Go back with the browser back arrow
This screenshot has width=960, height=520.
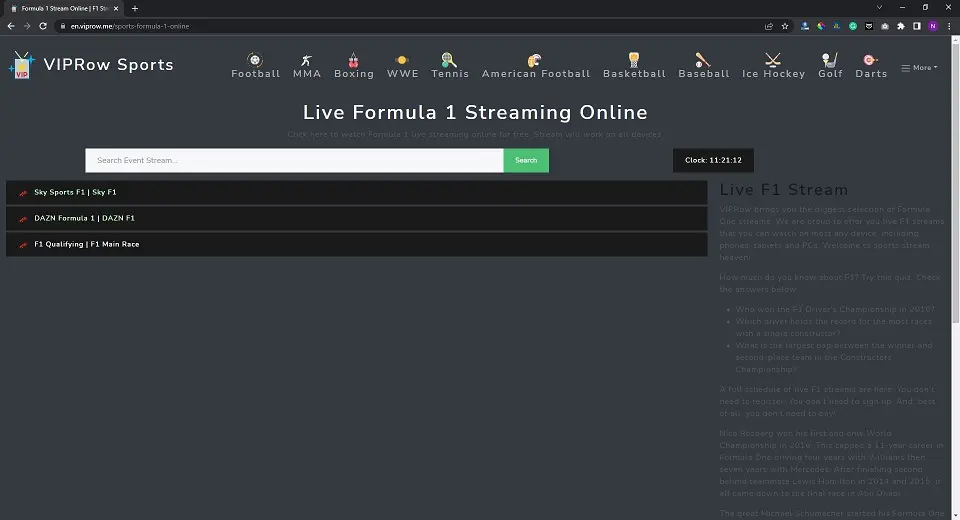[x=11, y=26]
